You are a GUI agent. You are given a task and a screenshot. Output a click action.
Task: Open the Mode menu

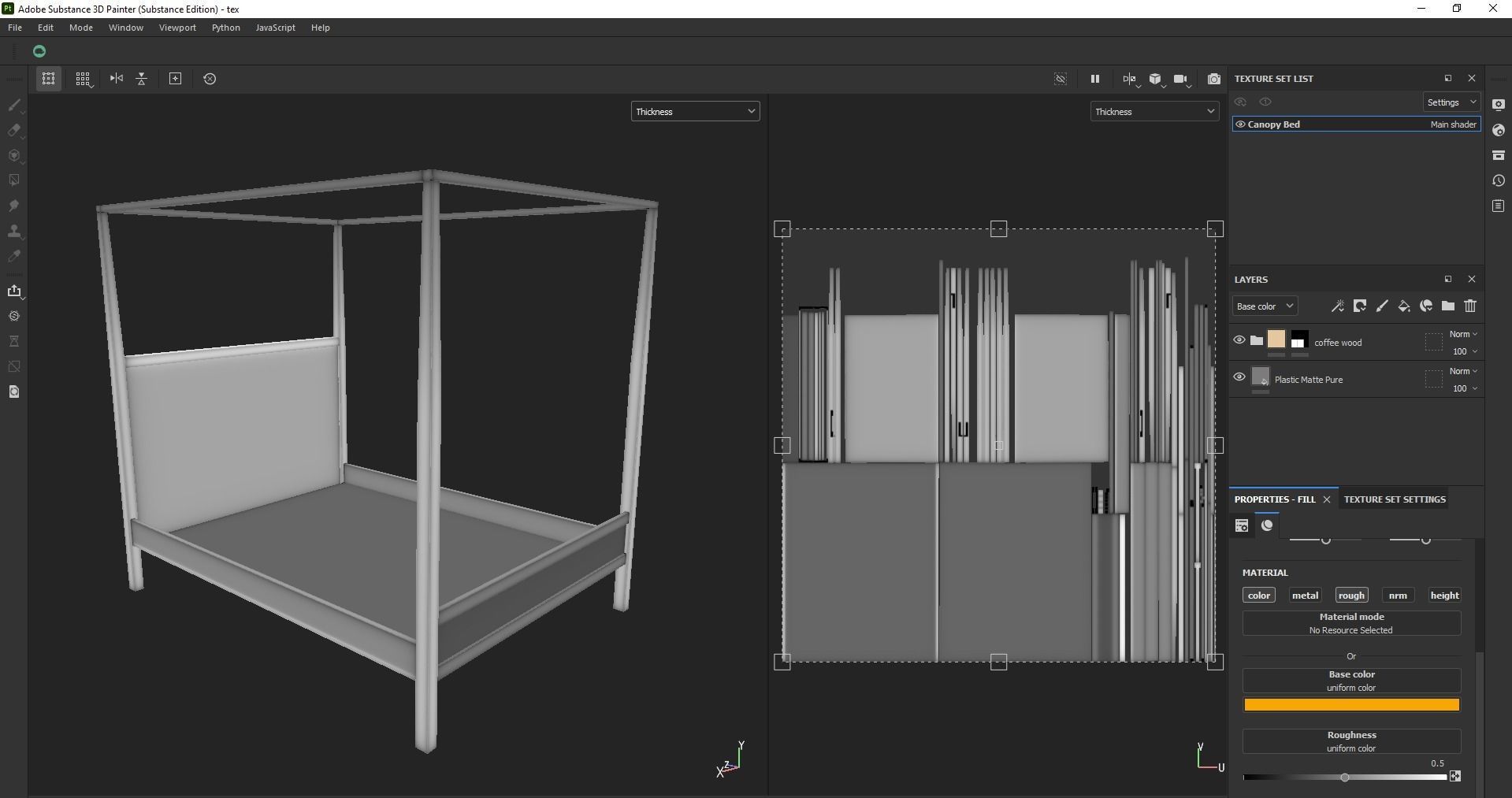pyautogui.click(x=81, y=28)
